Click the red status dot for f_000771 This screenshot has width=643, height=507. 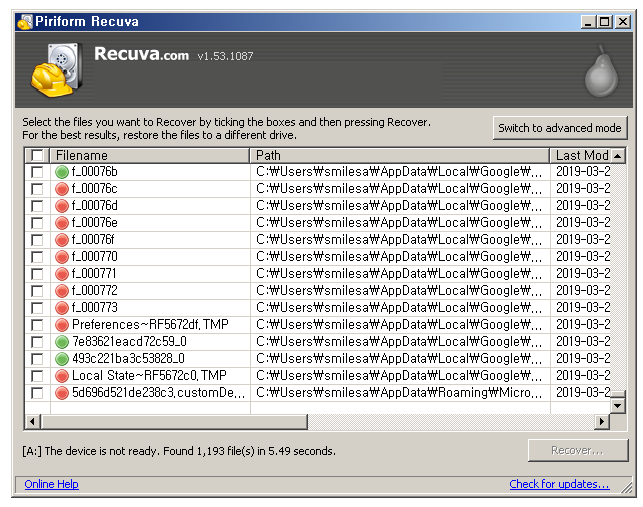pos(62,274)
